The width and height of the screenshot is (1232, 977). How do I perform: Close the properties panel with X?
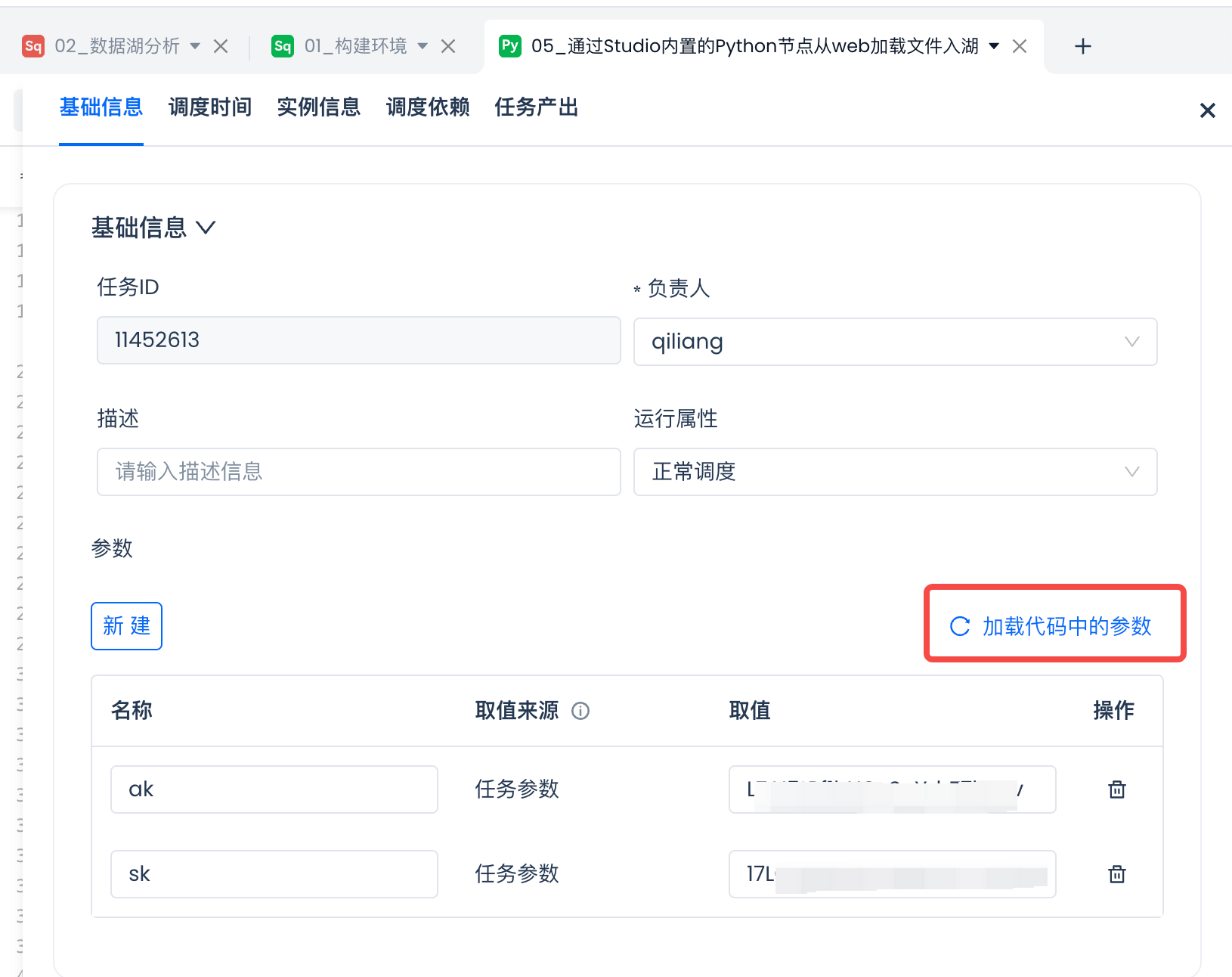pyautogui.click(x=1207, y=111)
